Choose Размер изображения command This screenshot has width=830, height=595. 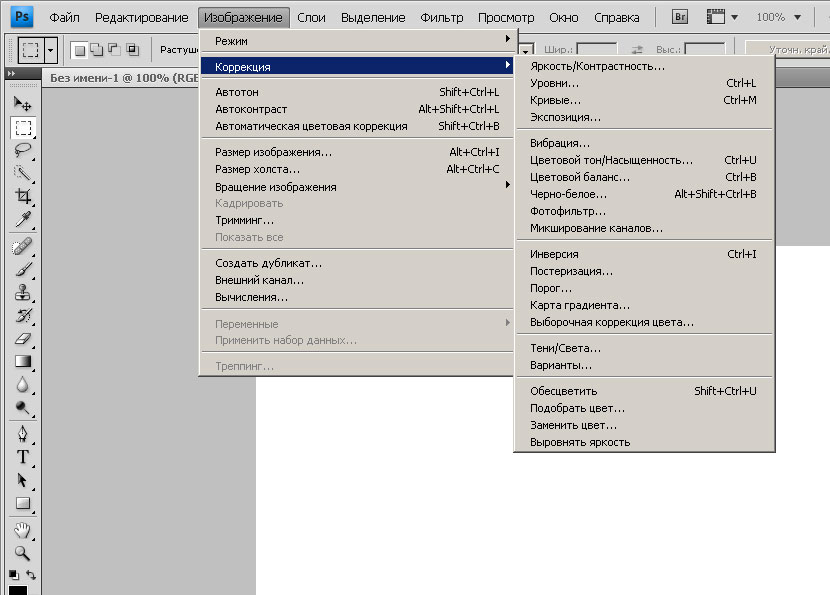tap(356, 152)
